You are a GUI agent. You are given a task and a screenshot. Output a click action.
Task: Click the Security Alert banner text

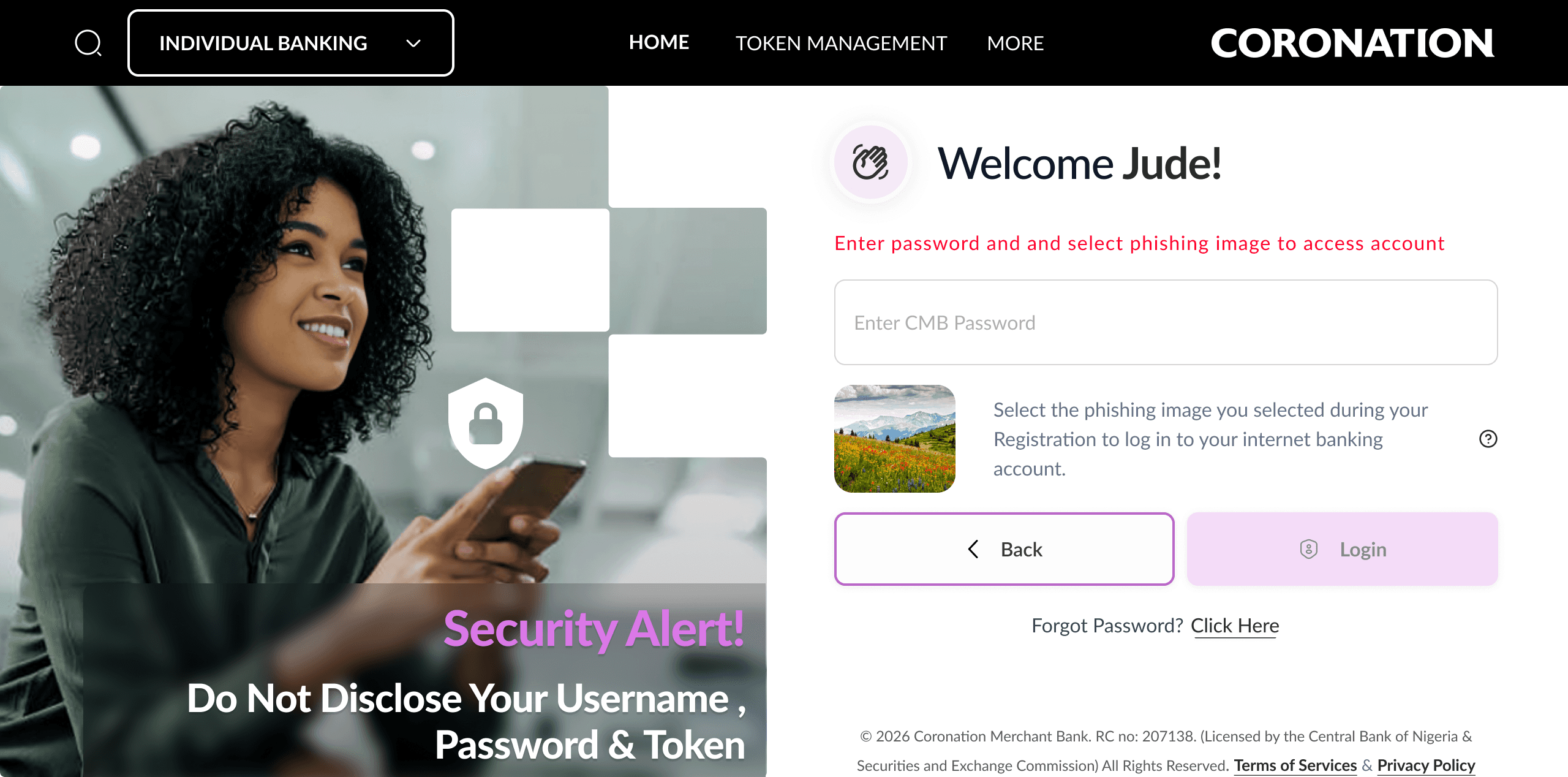pyautogui.click(x=594, y=629)
